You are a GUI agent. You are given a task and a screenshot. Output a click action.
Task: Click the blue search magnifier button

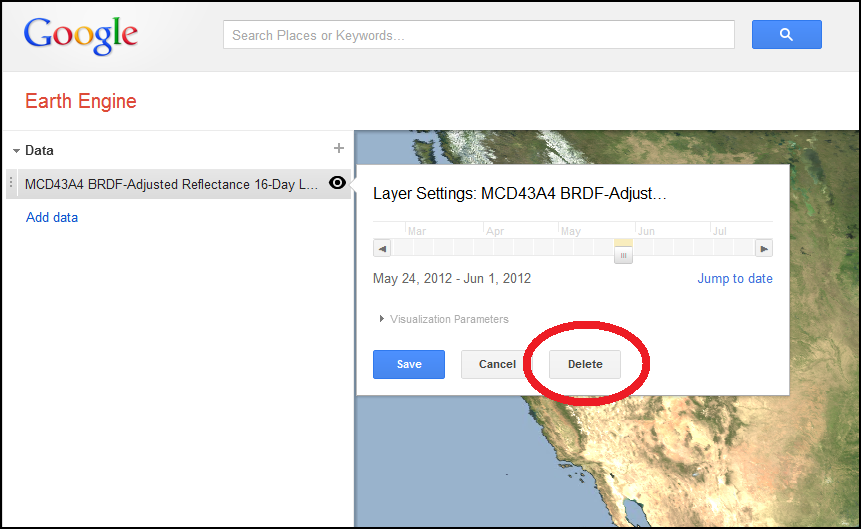(x=786, y=35)
